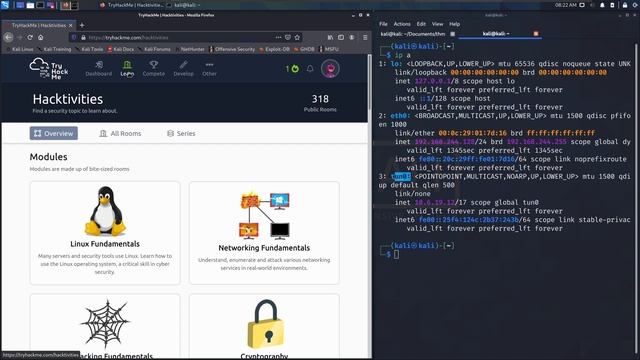Image resolution: width=640 pixels, height=360 pixels.
Task: Save page to Pocket icon
Action: 288,37
